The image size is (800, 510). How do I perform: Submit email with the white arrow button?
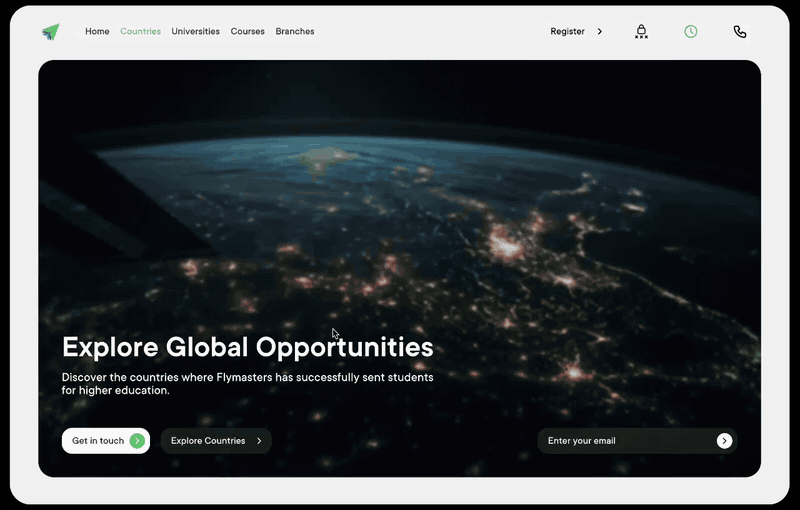coord(724,441)
